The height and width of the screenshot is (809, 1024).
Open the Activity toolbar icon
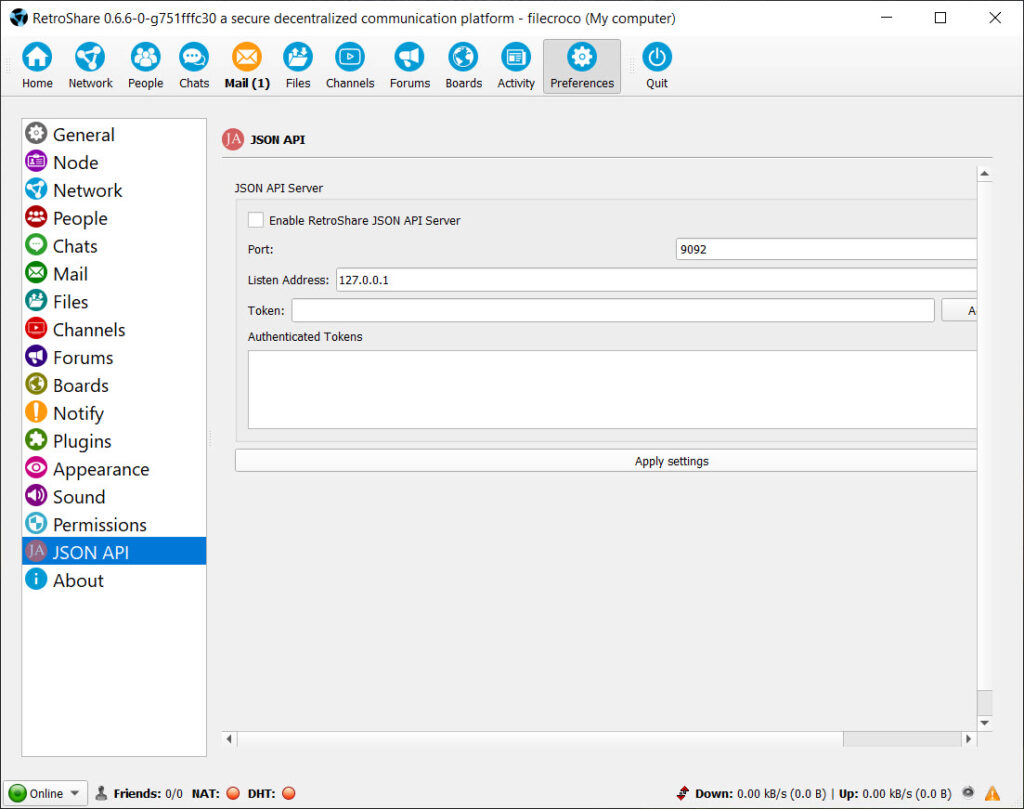[x=516, y=65]
